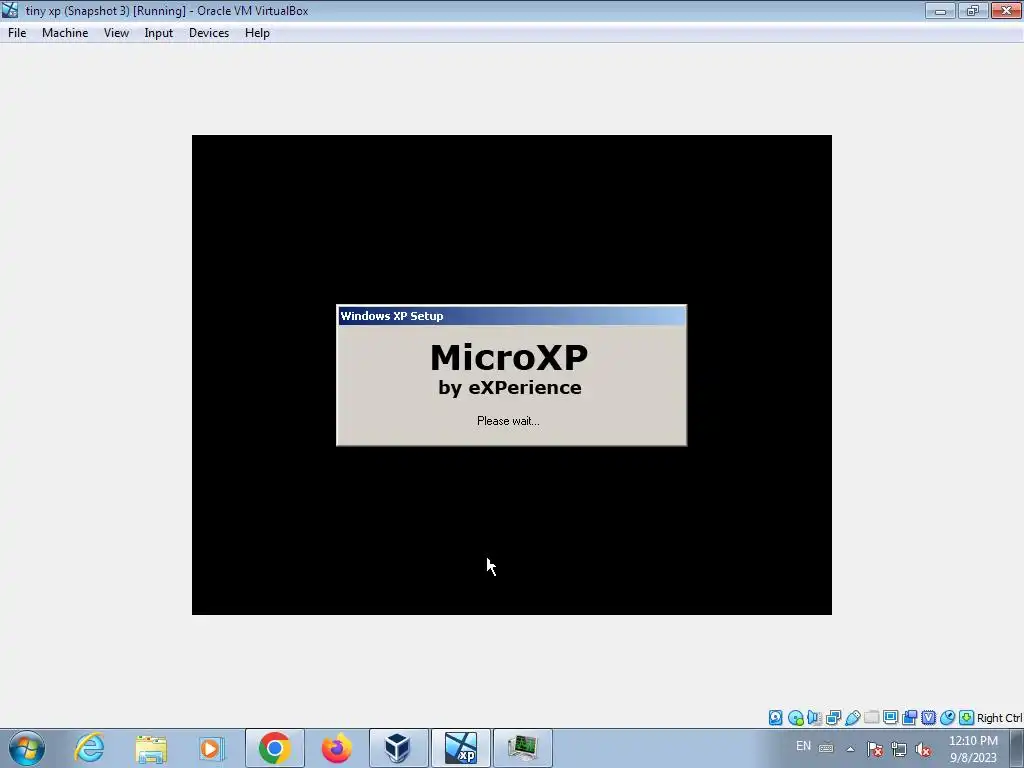1024x768 pixels.
Task: Click the keyboard capture green arrow icon
Action: tap(966, 718)
